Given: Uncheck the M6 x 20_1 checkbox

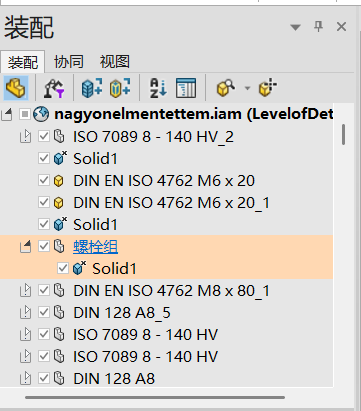Looking at the screenshot, I should click(44, 202).
